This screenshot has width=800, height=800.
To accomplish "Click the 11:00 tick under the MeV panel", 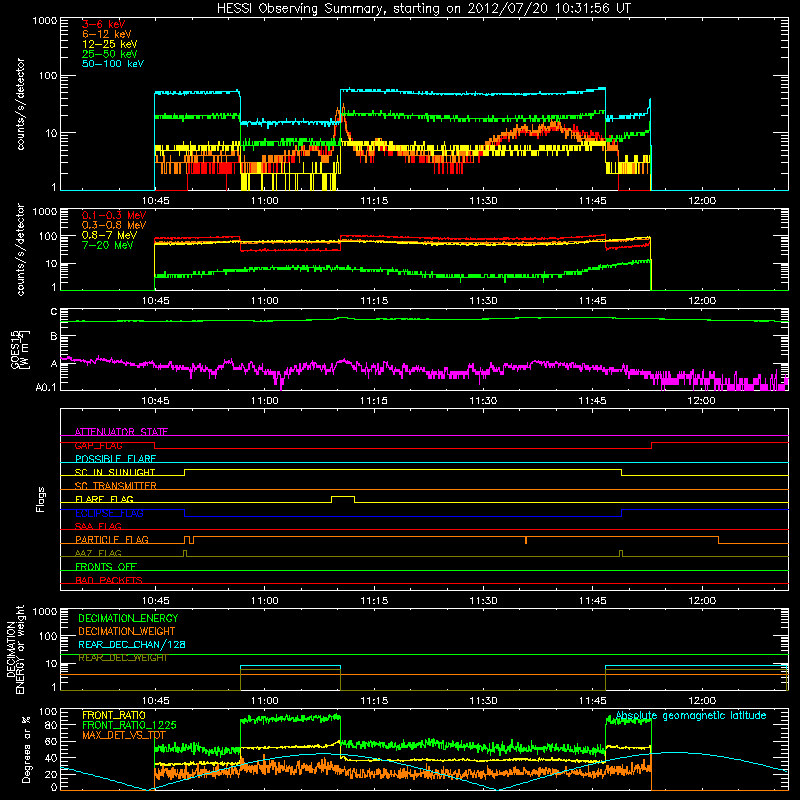I will [265, 301].
